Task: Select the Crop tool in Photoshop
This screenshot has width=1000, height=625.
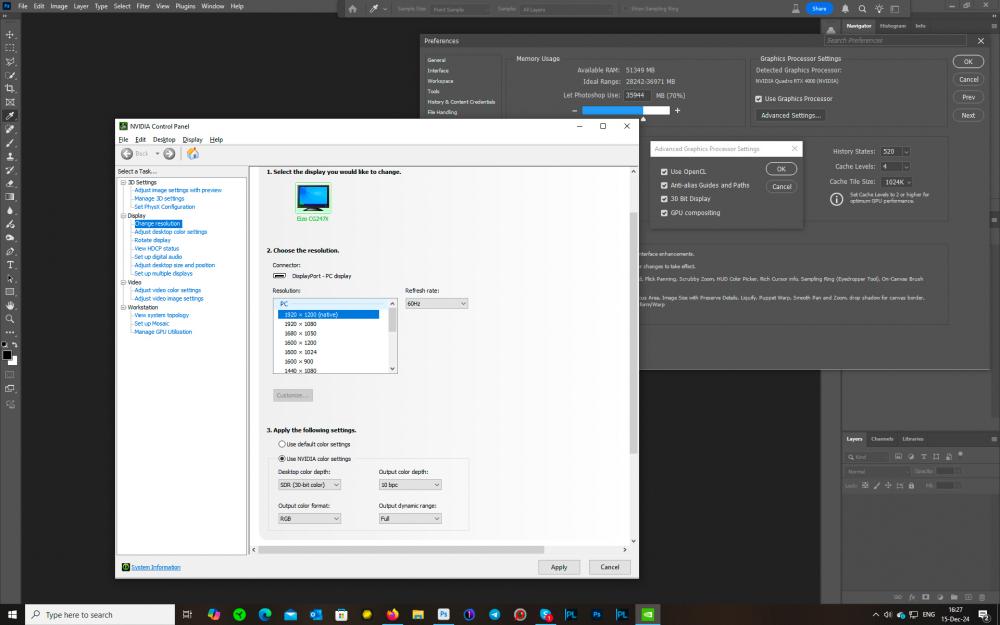Action: tap(10, 89)
